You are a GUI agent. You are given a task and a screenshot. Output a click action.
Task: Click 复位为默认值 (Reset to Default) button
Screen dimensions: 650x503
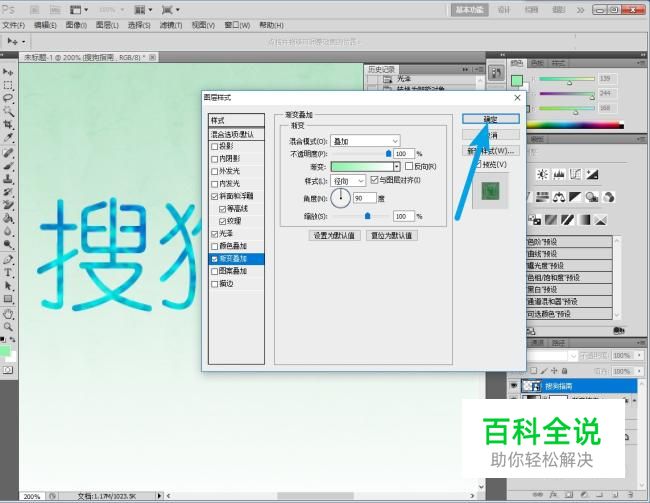point(392,236)
